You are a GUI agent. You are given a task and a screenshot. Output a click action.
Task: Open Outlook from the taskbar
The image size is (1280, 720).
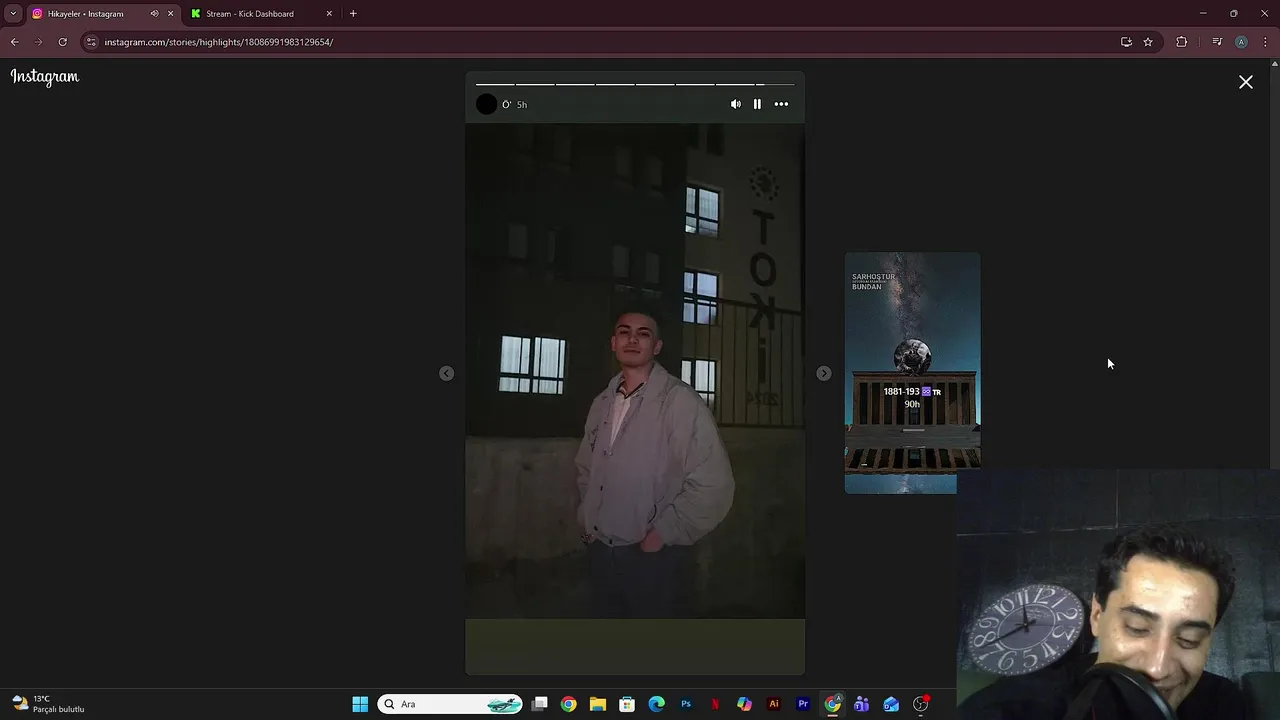[x=891, y=704]
